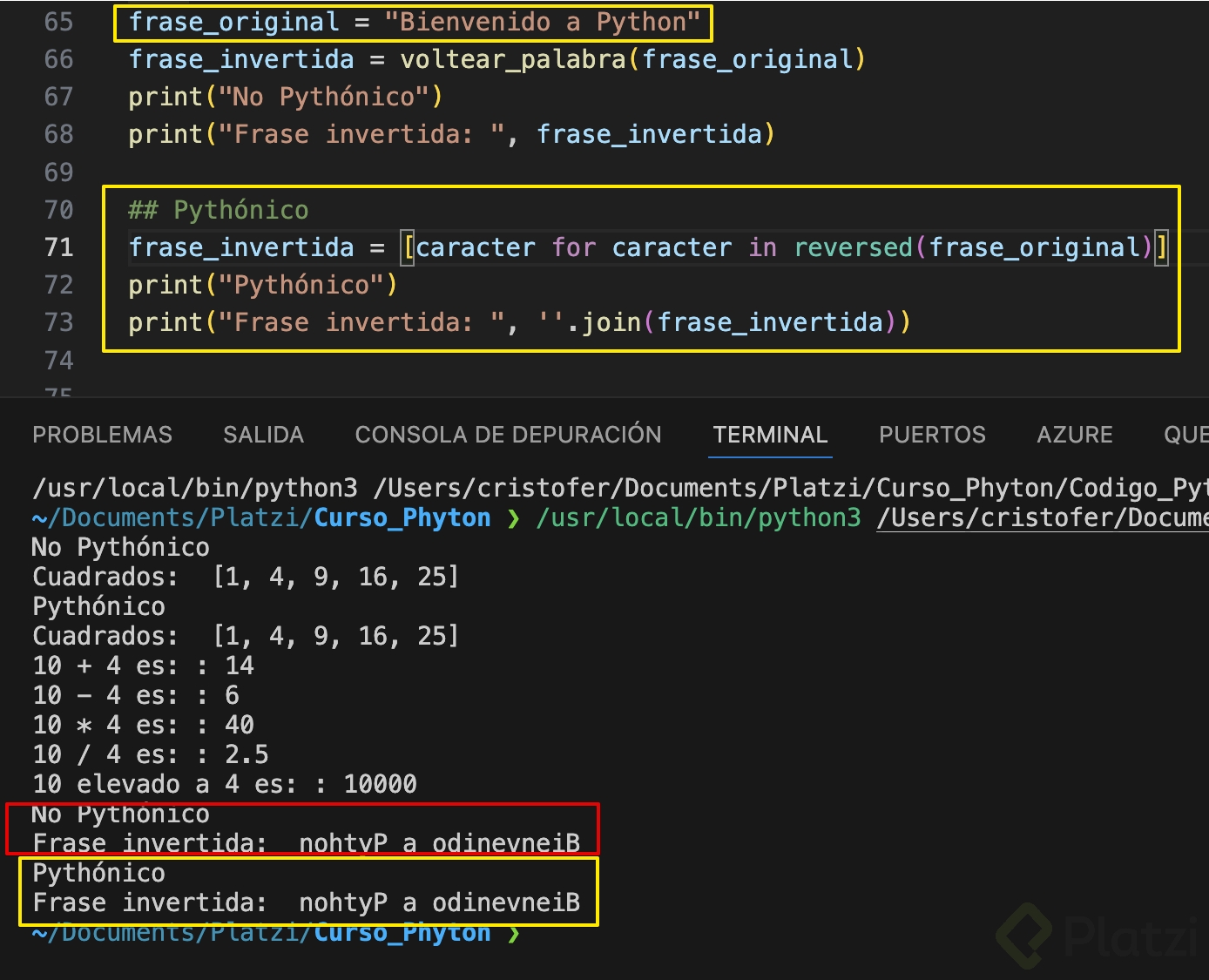
Task: Open the PUERTOS tab
Action: click(x=932, y=435)
